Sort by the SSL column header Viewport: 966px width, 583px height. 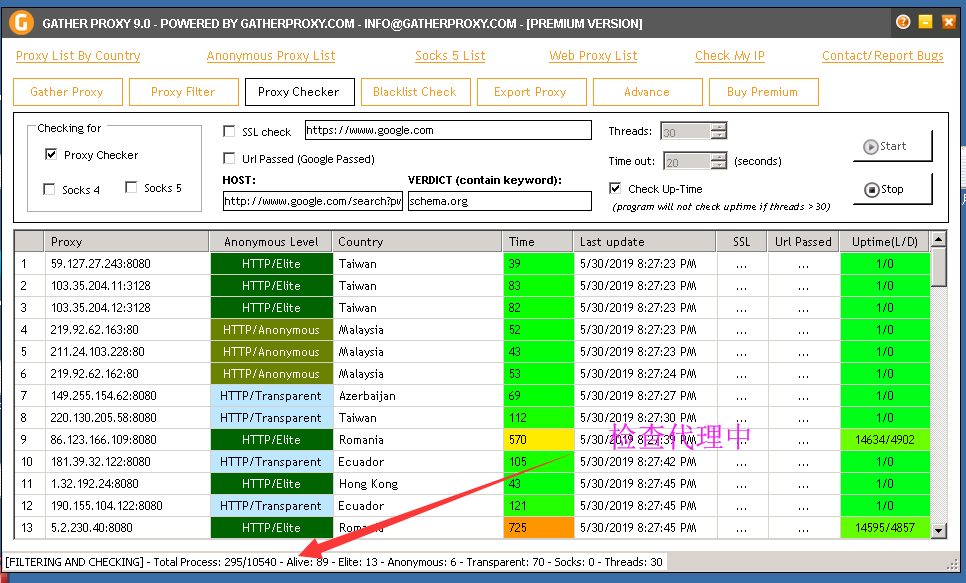pos(741,242)
